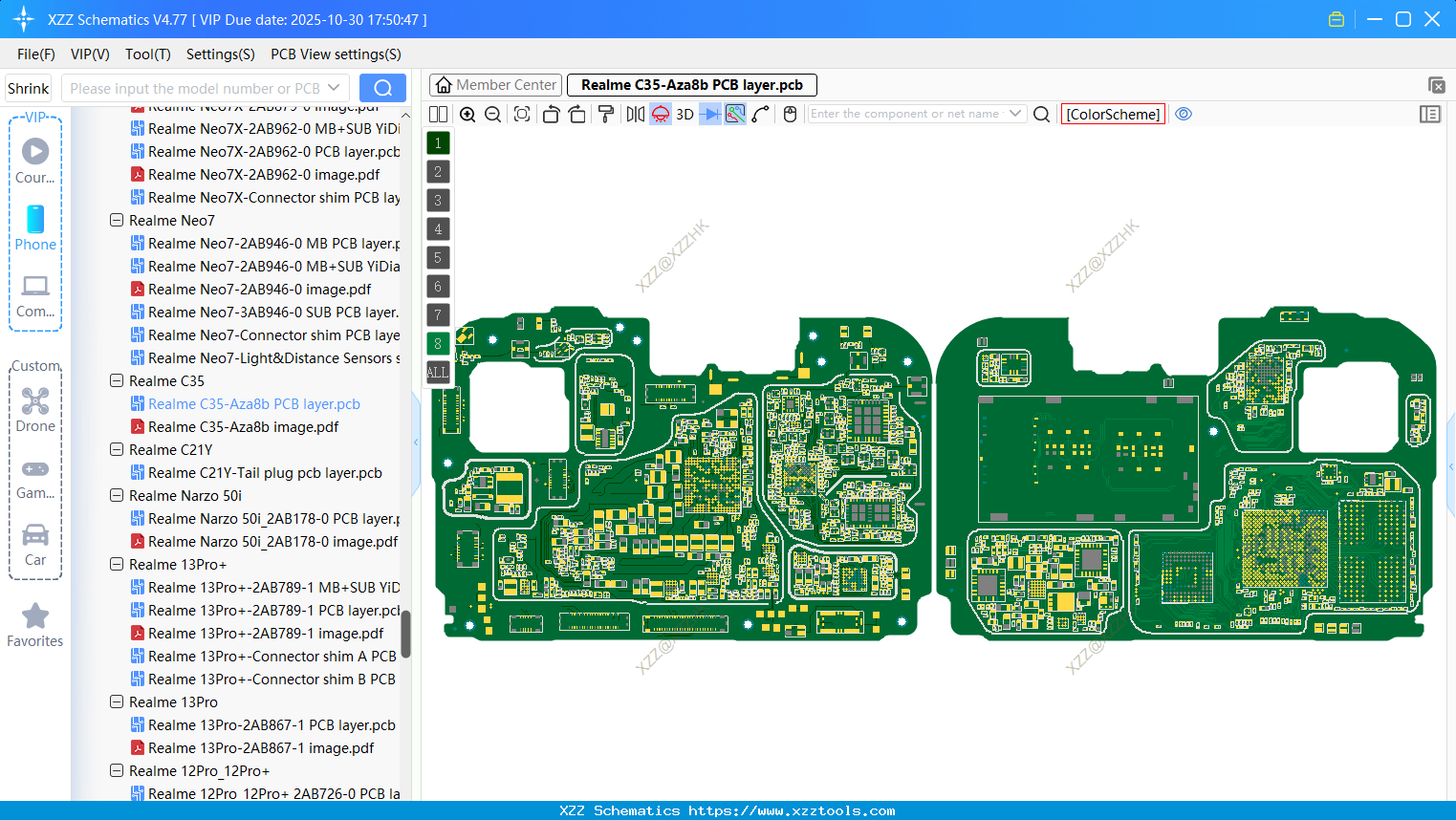Viewport: 1456px width, 820px height.
Task: Click the blue model search button
Action: pyautogui.click(x=382, y=88)
